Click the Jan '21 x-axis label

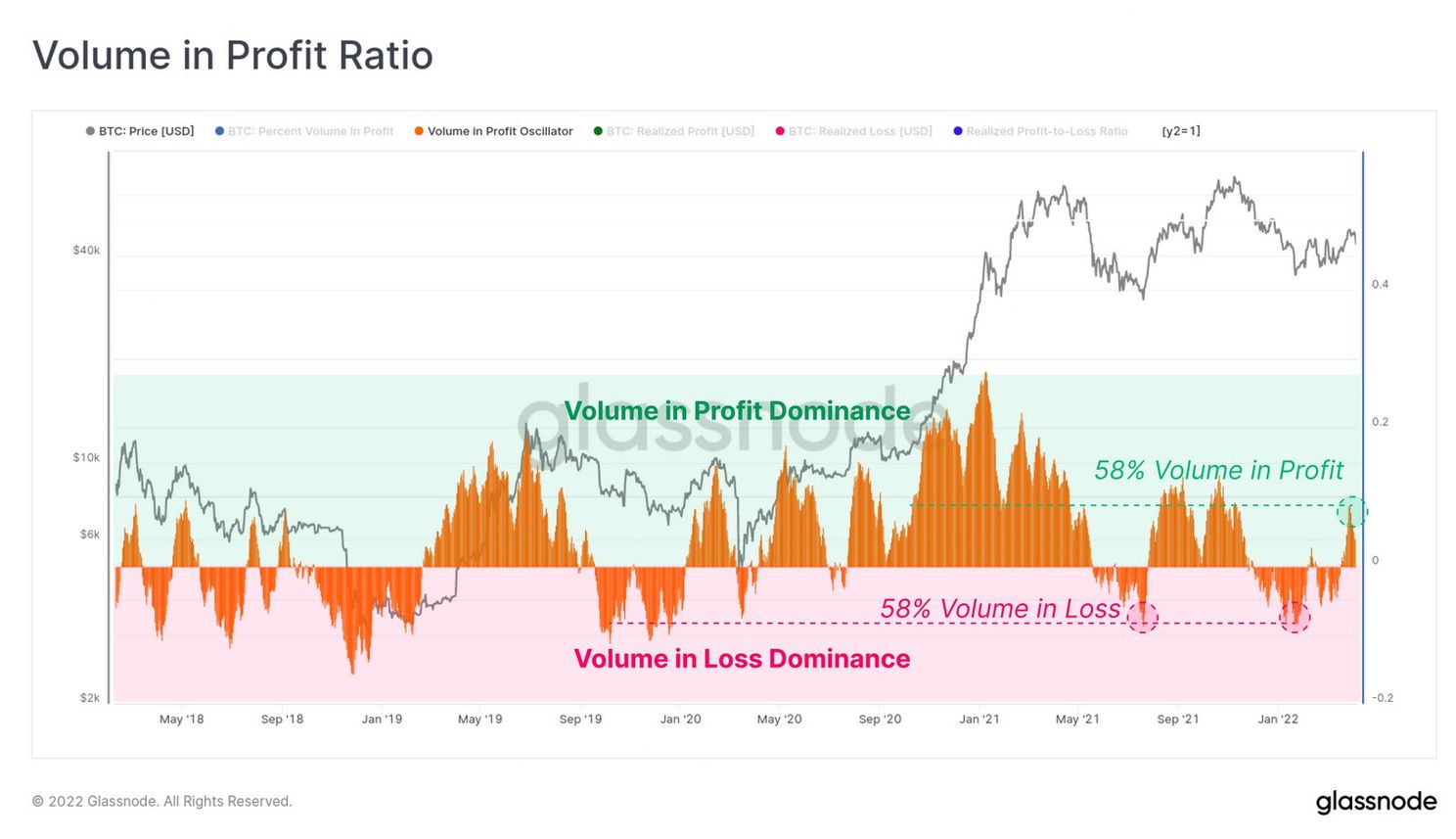(979, 719)
